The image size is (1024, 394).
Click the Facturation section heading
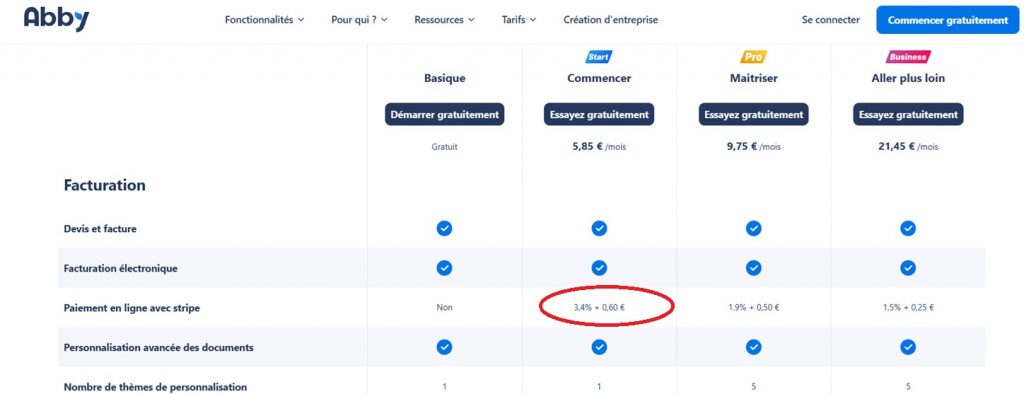pos(104,186)
